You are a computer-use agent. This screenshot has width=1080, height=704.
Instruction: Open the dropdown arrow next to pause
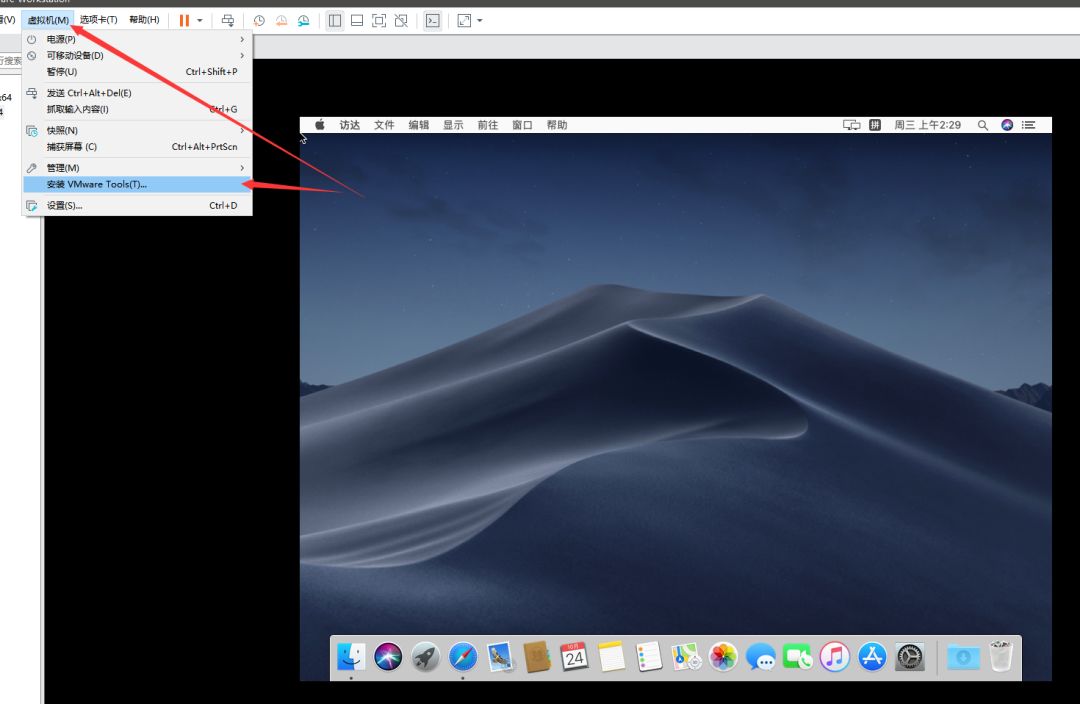click(x=200, y=21)
